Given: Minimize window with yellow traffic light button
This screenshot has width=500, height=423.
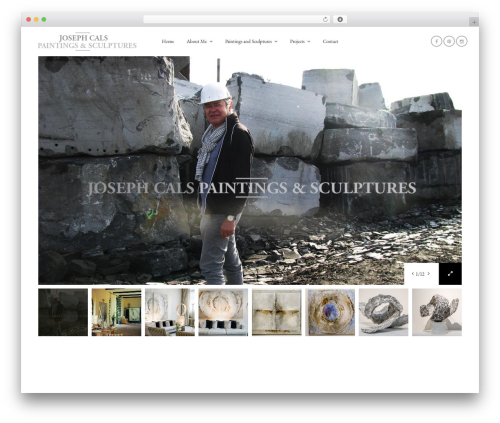Looking at the screenshot, I should (x=36, y=19).
